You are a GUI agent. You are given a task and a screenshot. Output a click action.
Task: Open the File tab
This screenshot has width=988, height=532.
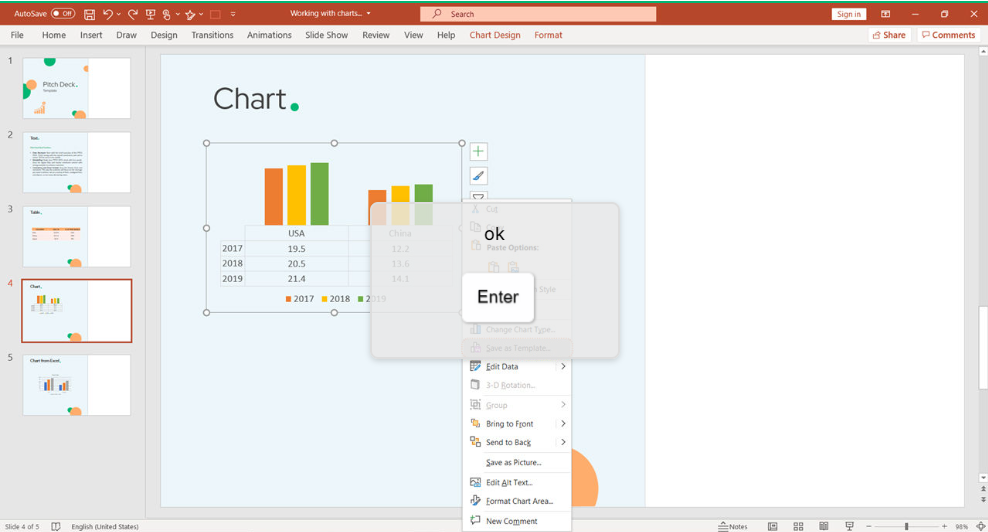17,35
